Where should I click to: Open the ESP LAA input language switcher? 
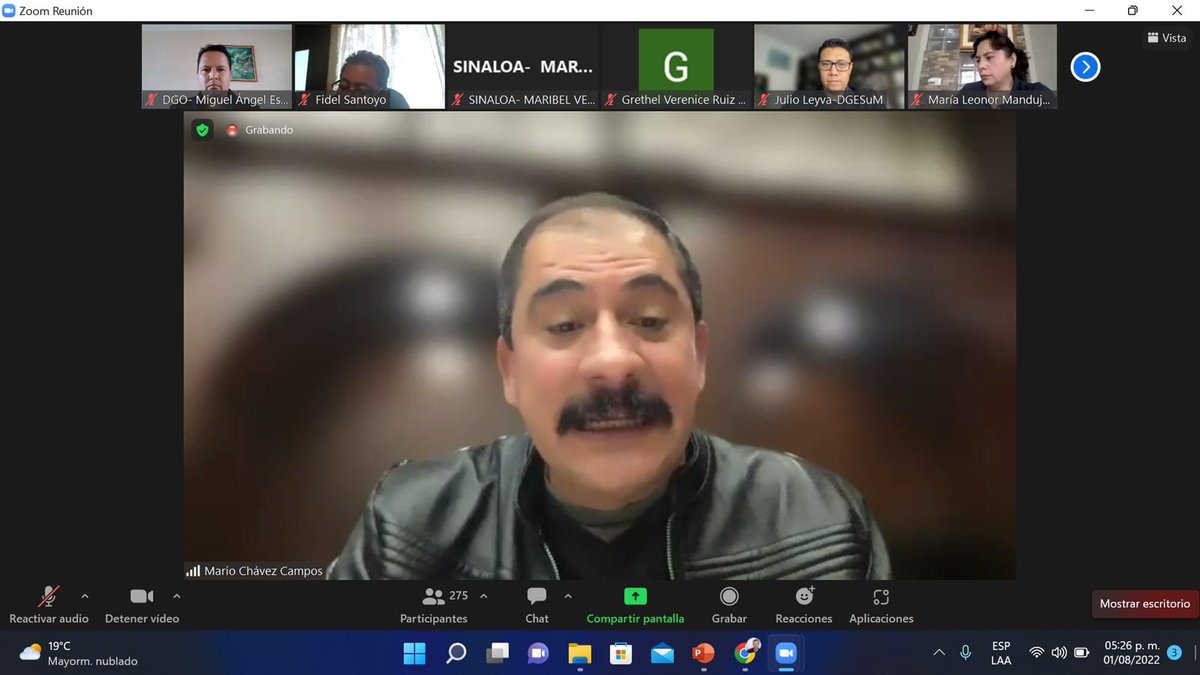click(x=1001, y=653)
